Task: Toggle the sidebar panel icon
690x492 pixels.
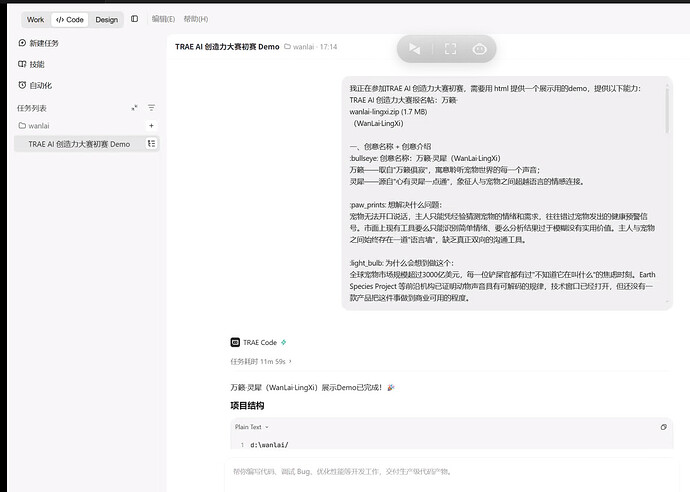Action: [135, 19]
